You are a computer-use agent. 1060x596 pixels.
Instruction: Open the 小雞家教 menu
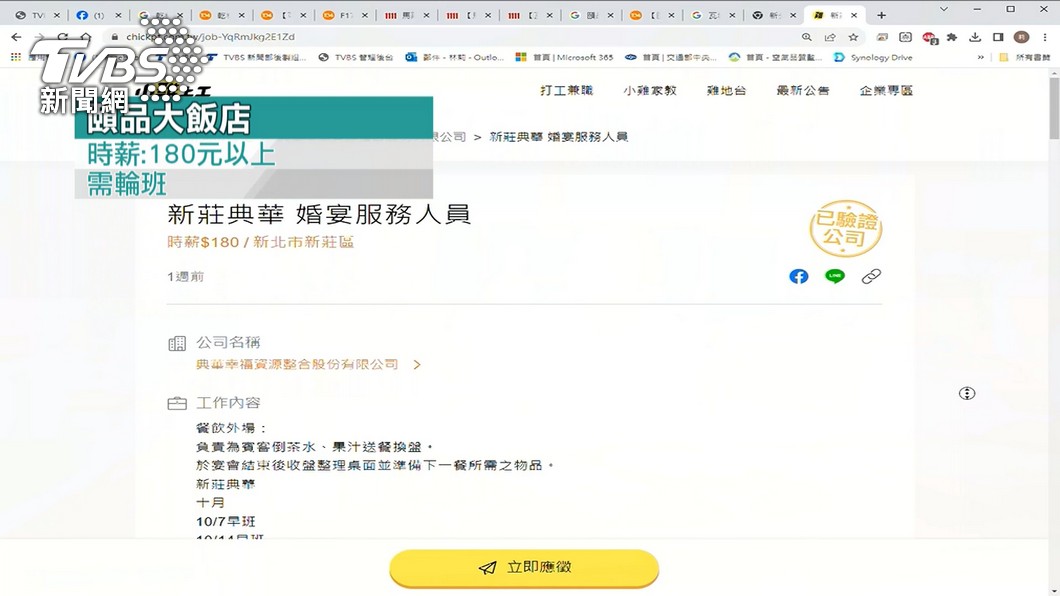650,91
